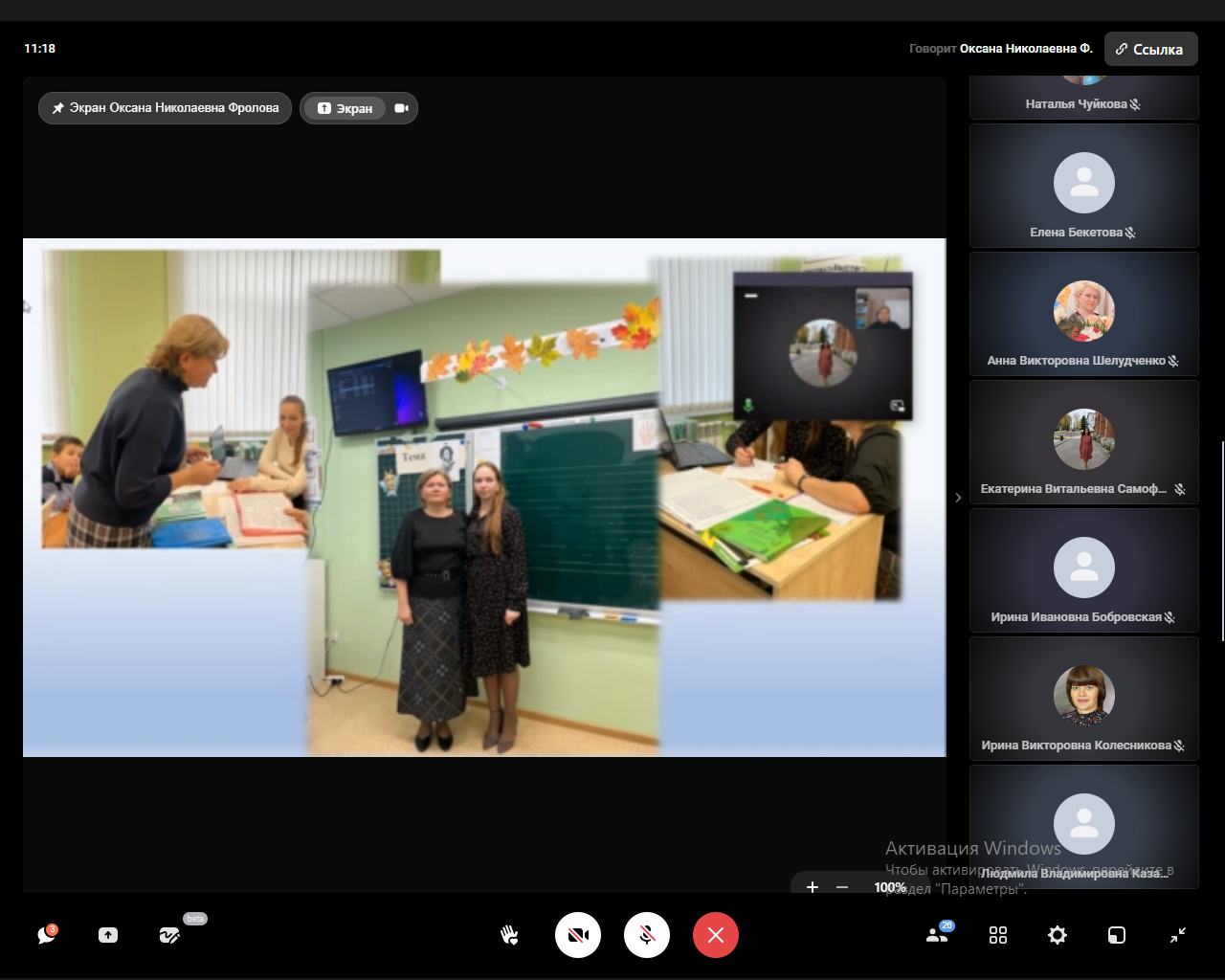Switch to the Экран view tab

tap(345, 108)
